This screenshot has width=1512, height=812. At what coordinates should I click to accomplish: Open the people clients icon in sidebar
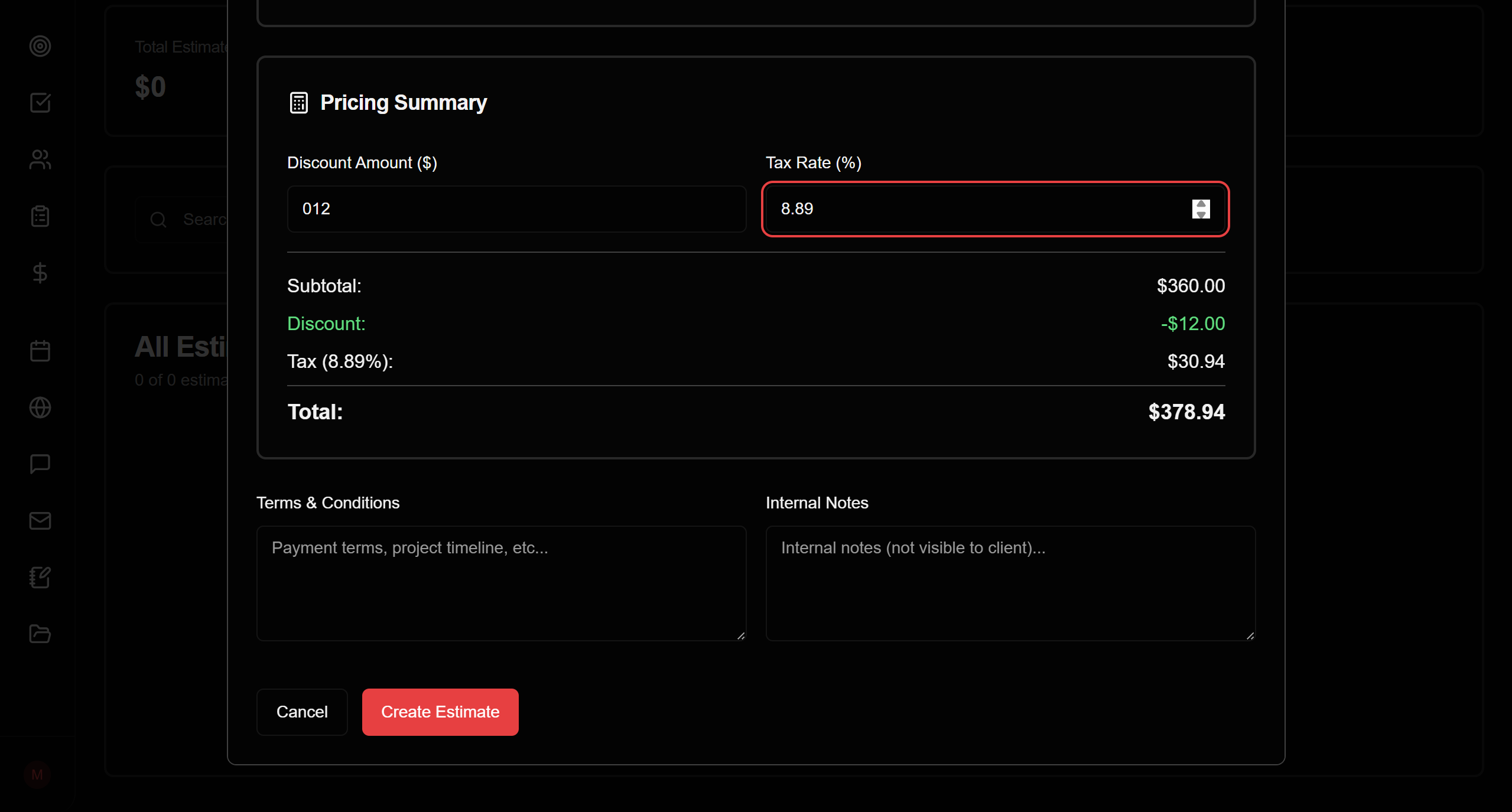pos(40,159)
